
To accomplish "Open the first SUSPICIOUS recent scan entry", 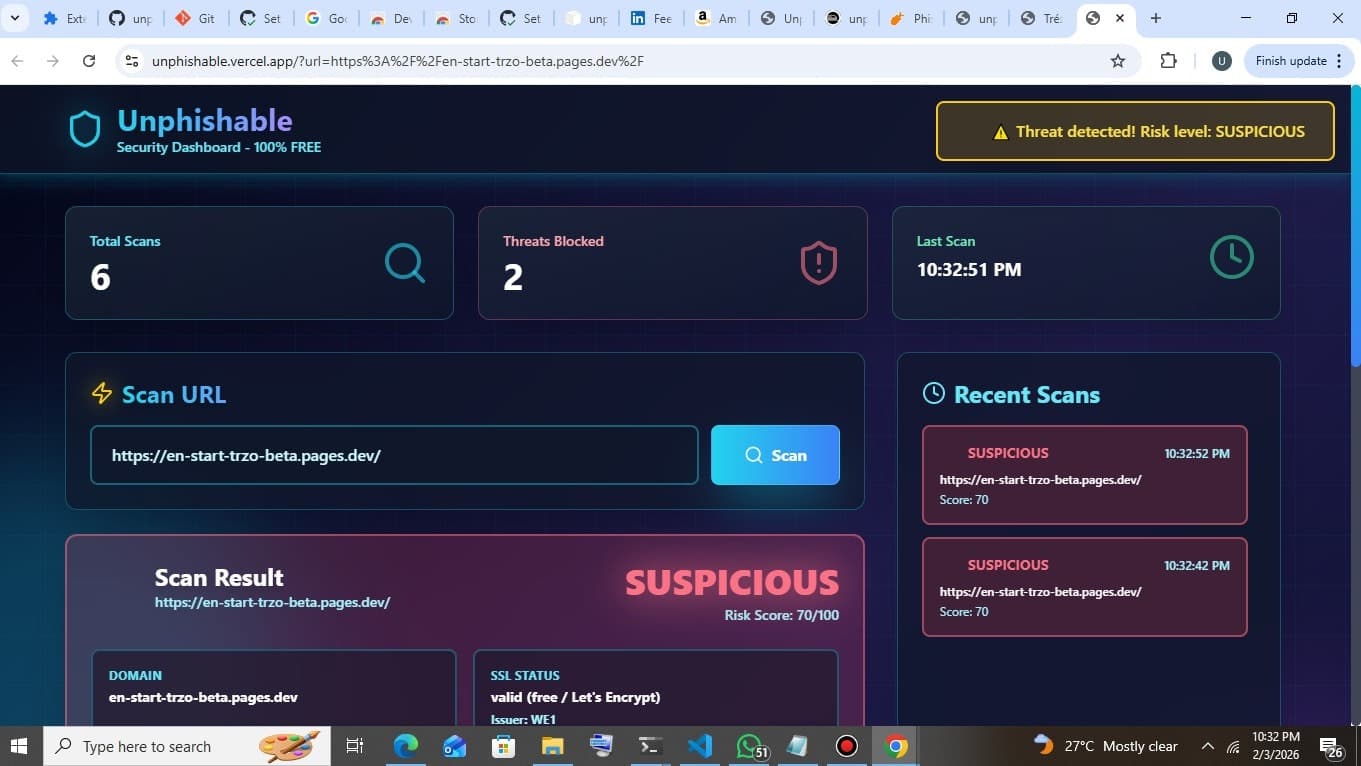I will [x=1085, y=475].
